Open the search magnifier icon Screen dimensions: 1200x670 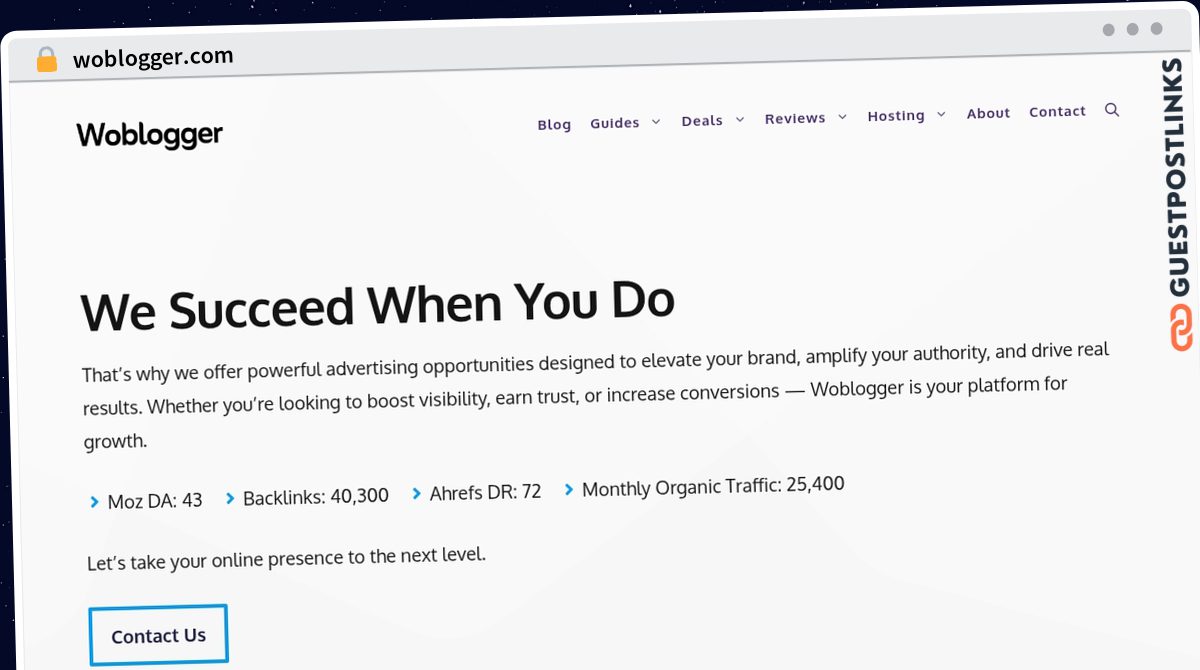1111,110
